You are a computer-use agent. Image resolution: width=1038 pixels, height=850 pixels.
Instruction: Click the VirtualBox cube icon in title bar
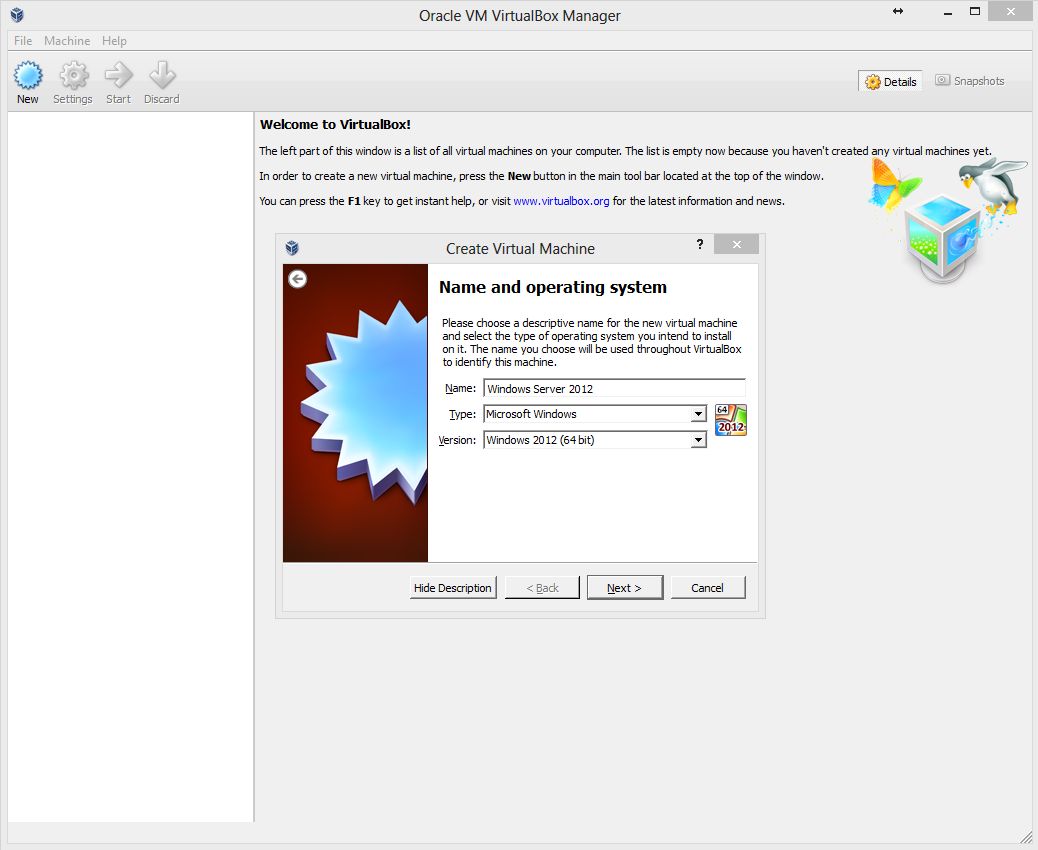pos(17,15)
